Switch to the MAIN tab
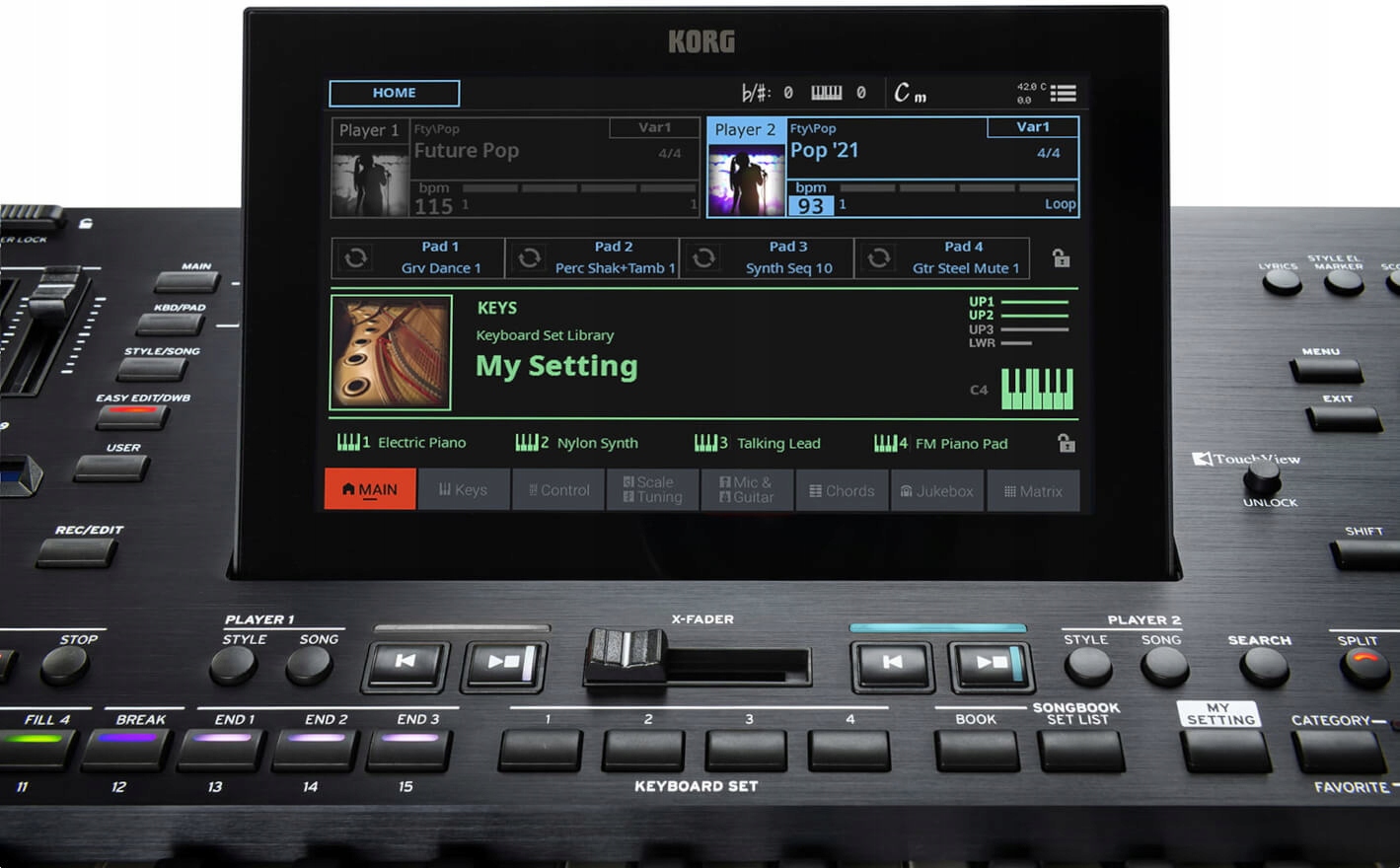Image resolution: width=1400 pixels, height=868 pixels. (370, 489)
